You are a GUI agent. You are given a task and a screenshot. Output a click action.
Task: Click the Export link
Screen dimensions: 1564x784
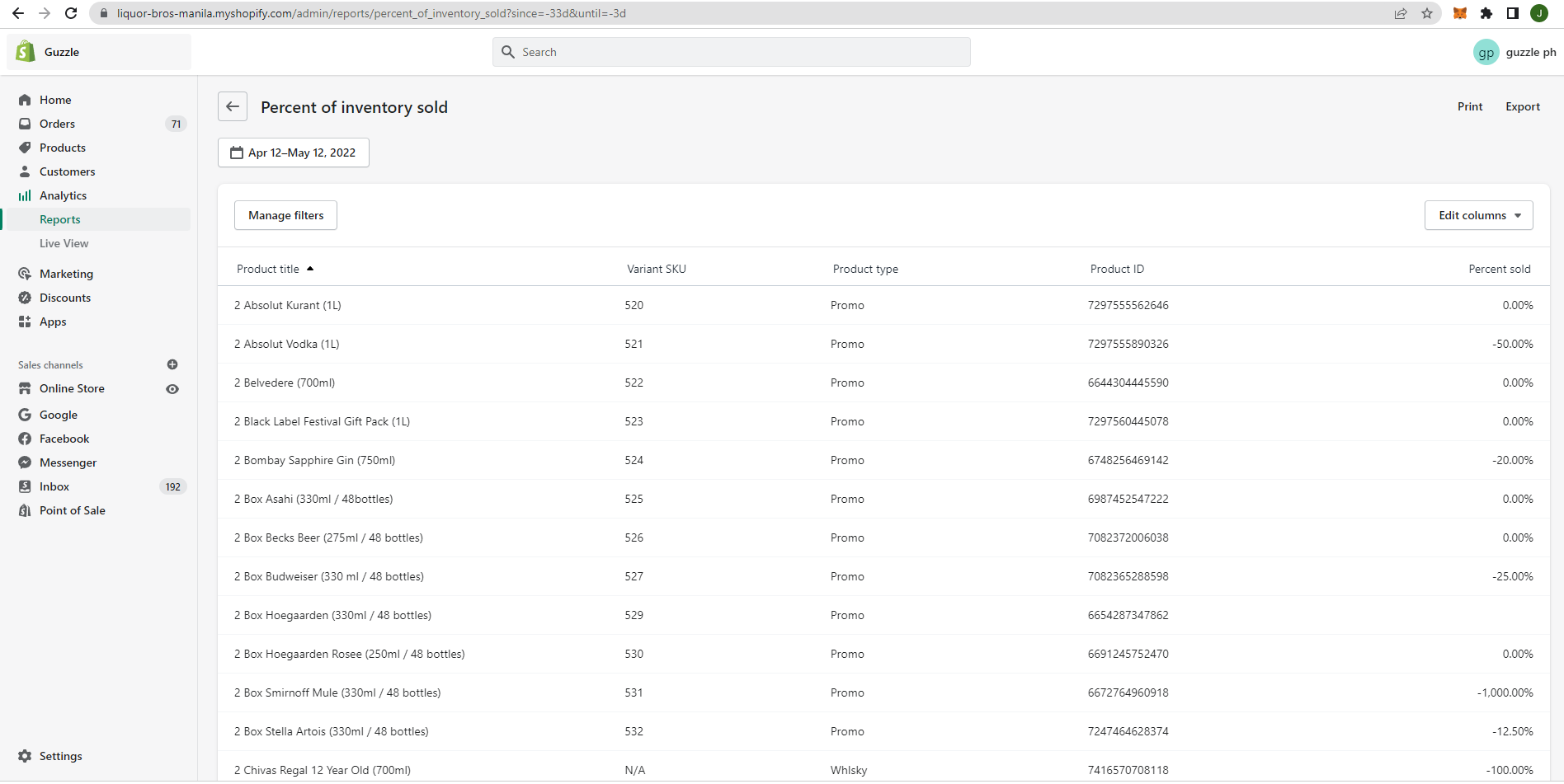(x=1522, y=106)
